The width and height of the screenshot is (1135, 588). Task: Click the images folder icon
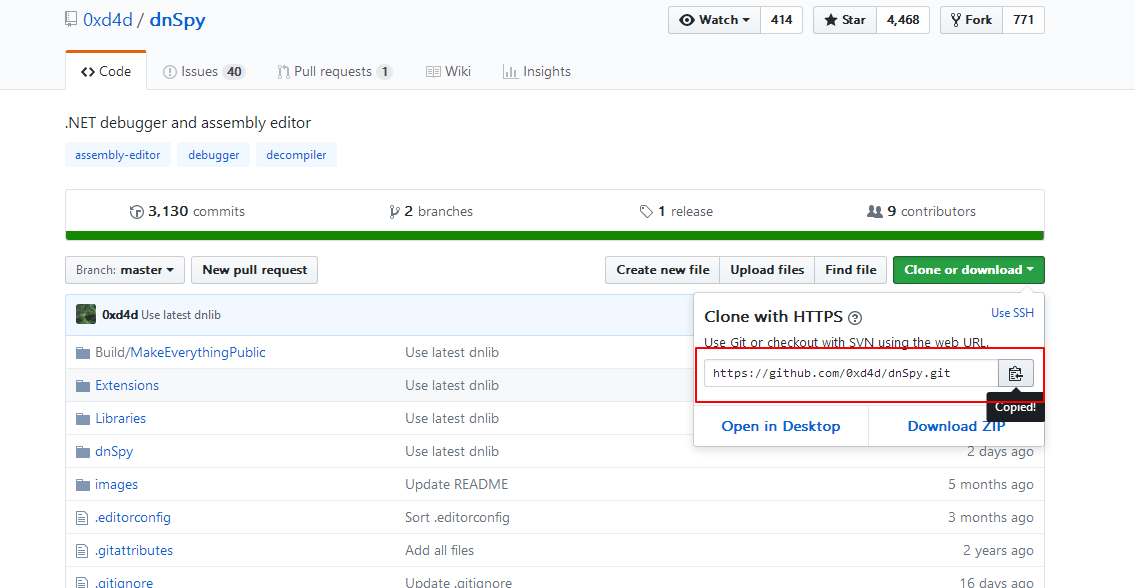pos(83,484)
